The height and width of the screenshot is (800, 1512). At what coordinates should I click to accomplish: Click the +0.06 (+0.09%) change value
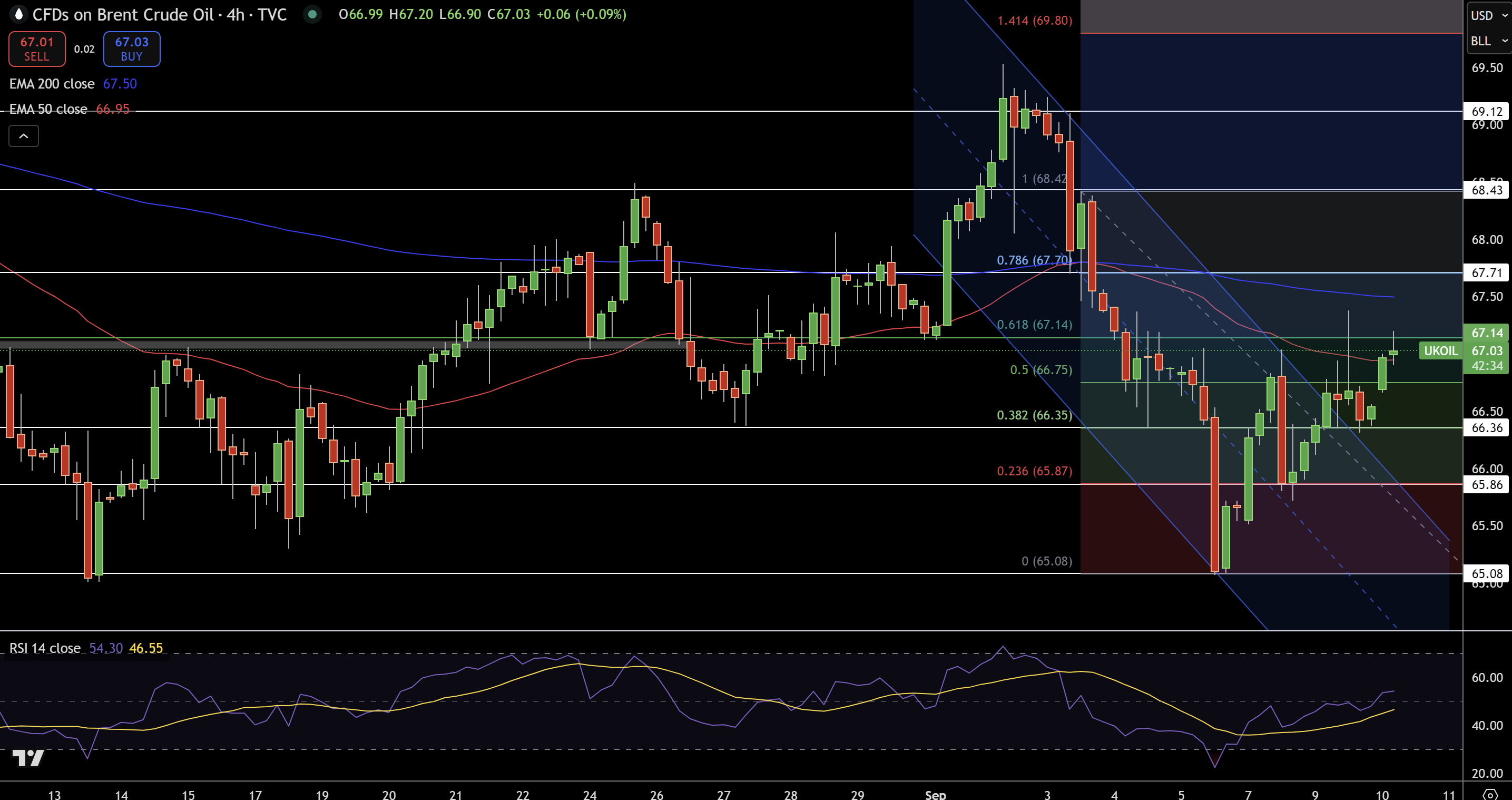[582, 14]
